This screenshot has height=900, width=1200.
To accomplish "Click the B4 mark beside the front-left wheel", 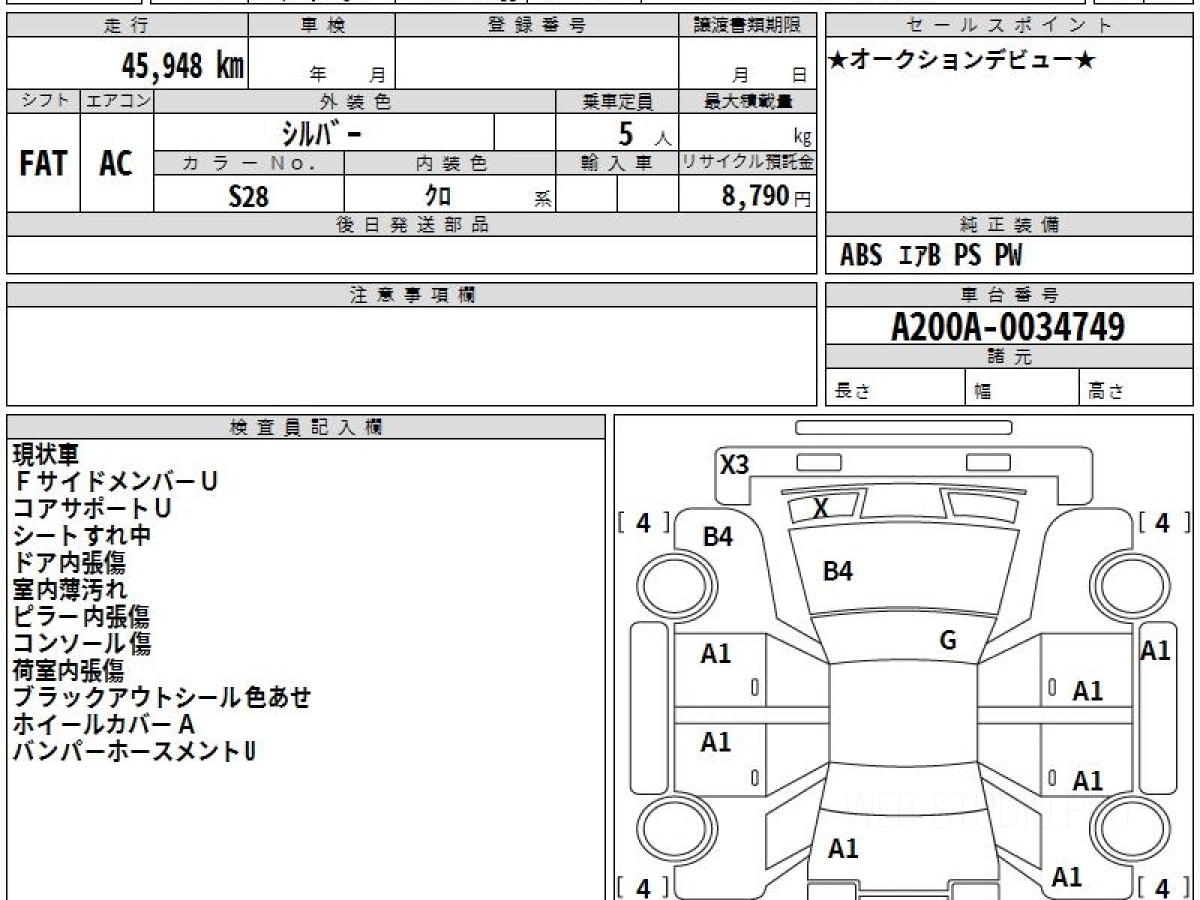I will coord(718,537).
